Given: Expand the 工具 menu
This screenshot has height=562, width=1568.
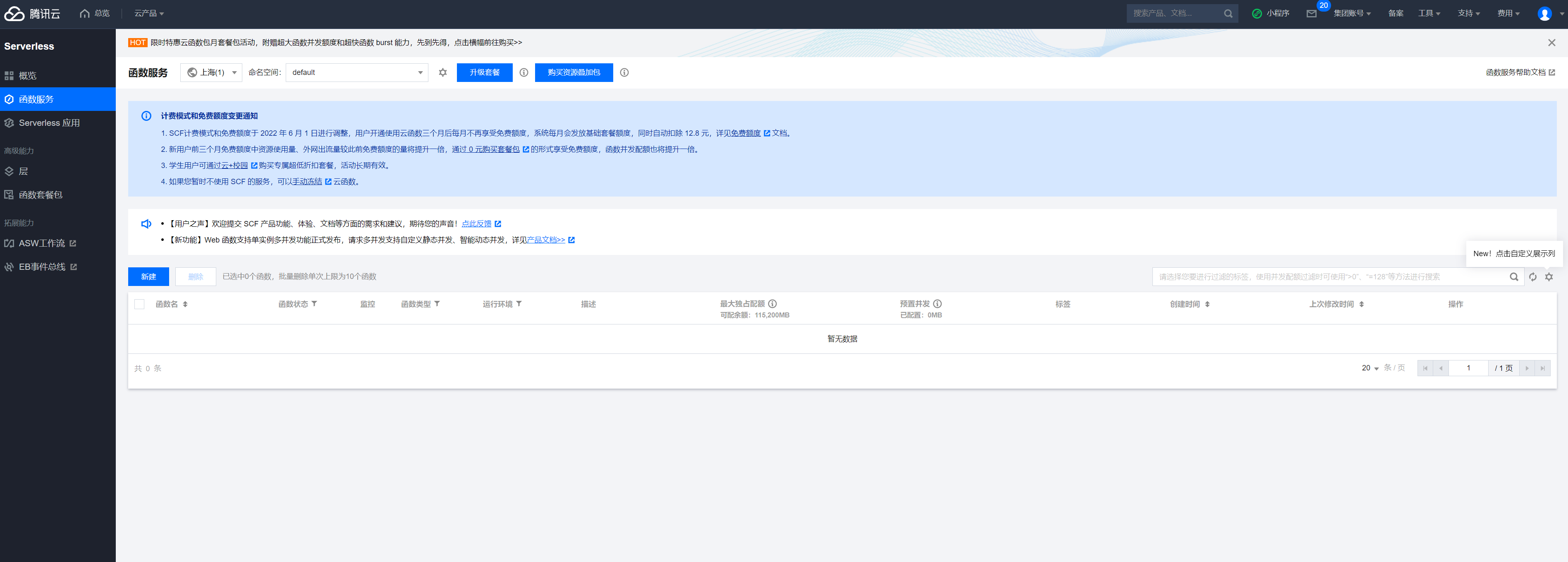Looking at the screenshot, I should pos(1429,13).
